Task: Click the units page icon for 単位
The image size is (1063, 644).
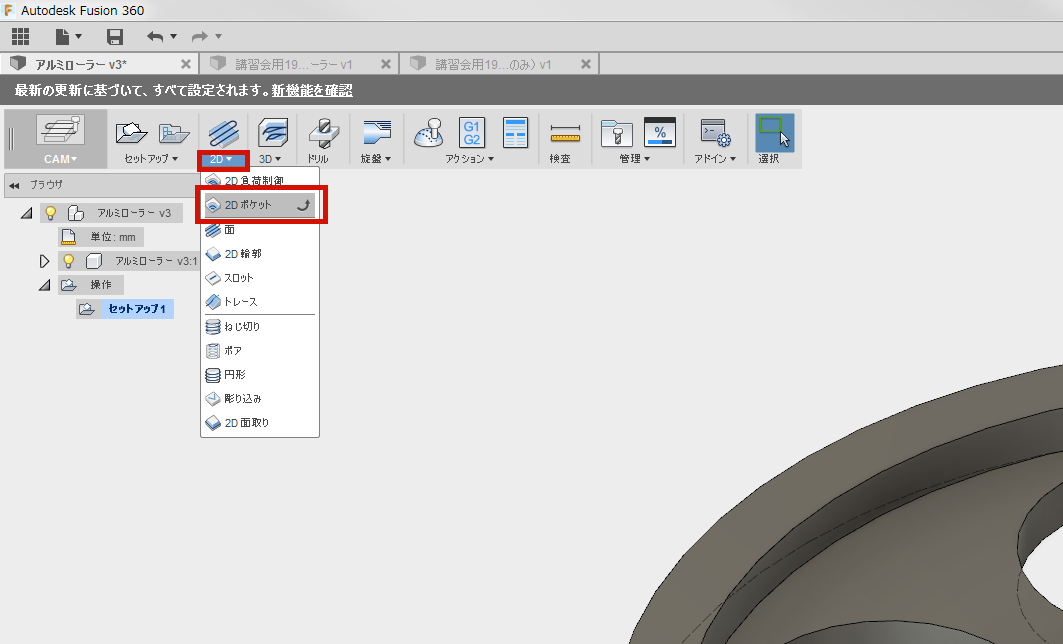Action: [68, 237]
